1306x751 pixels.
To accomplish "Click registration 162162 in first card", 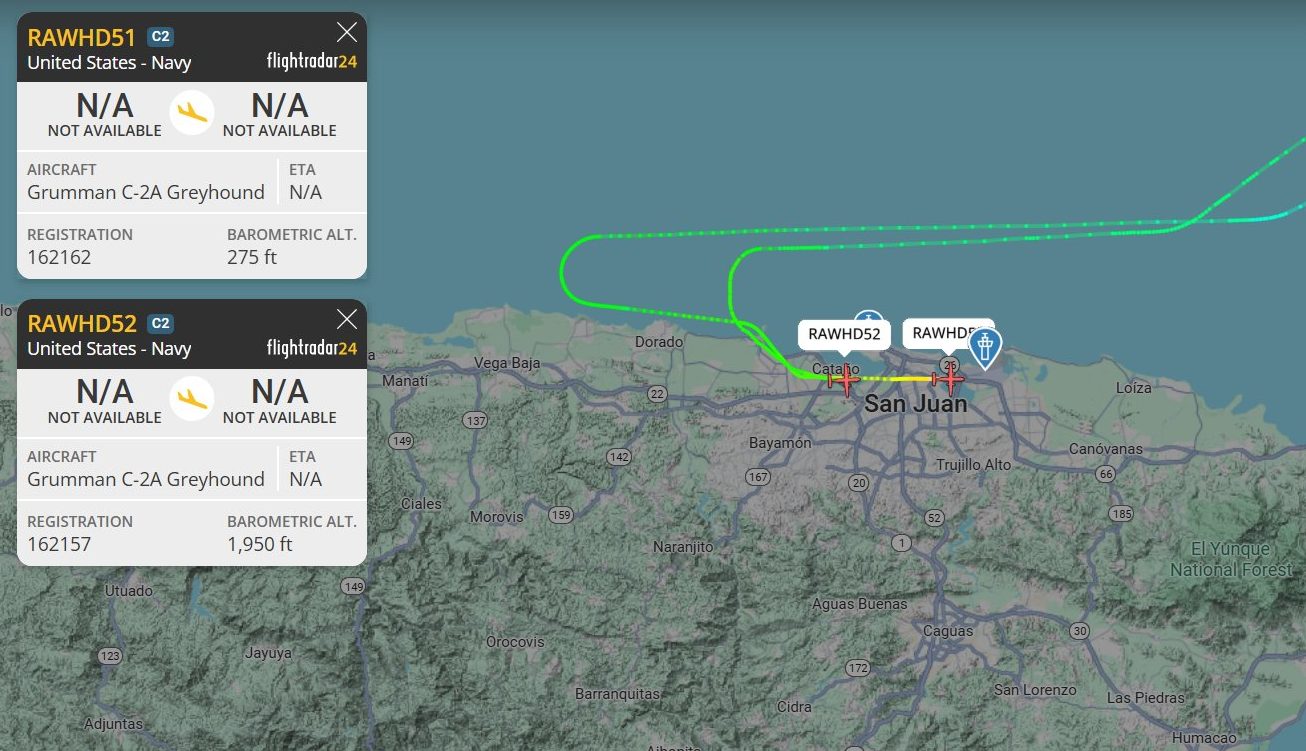I will [59, 257].
